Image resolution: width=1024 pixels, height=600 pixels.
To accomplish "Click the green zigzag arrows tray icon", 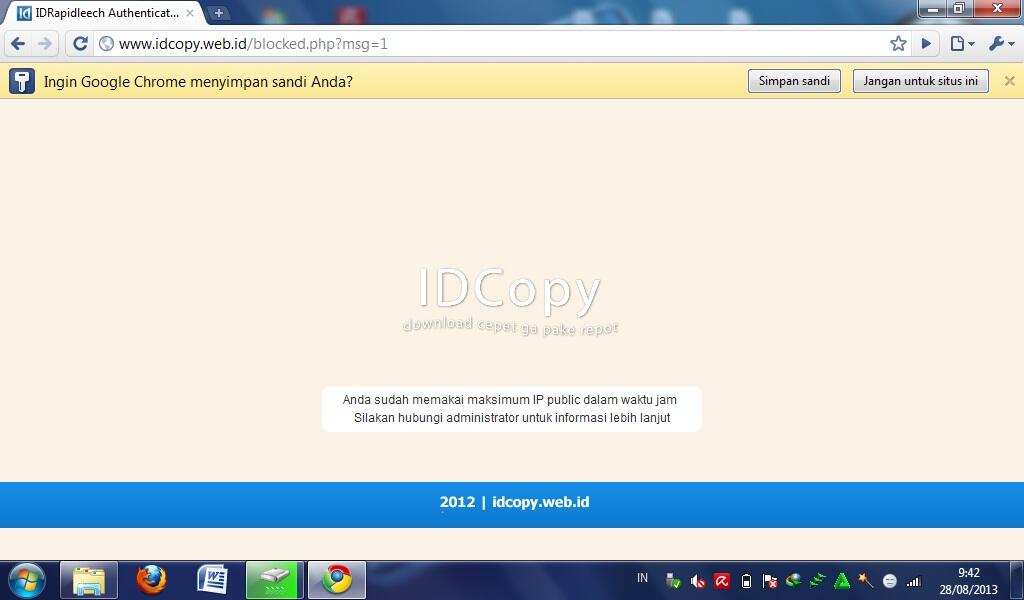I will pyautogui.click(x=818, y=580).
